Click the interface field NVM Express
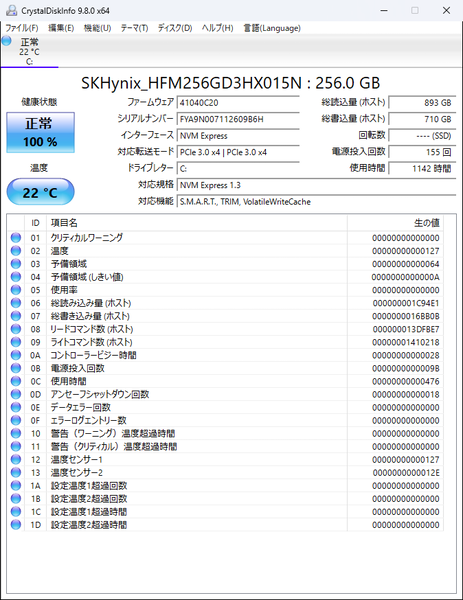Screen dimensions: 463x600 pyautogui.click(x=238, y=135)
